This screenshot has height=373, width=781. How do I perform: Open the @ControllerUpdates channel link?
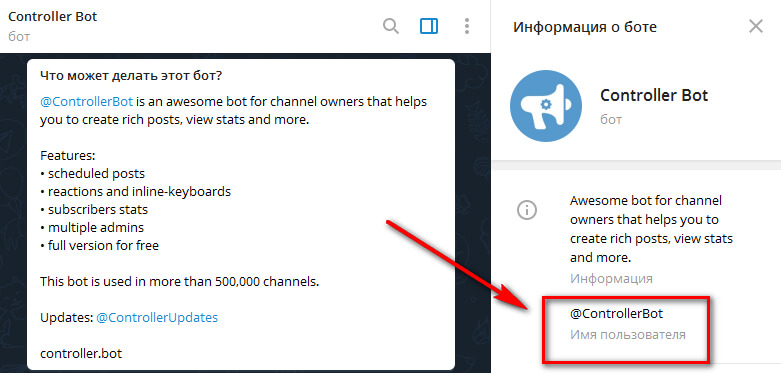[x=157, y=317]
